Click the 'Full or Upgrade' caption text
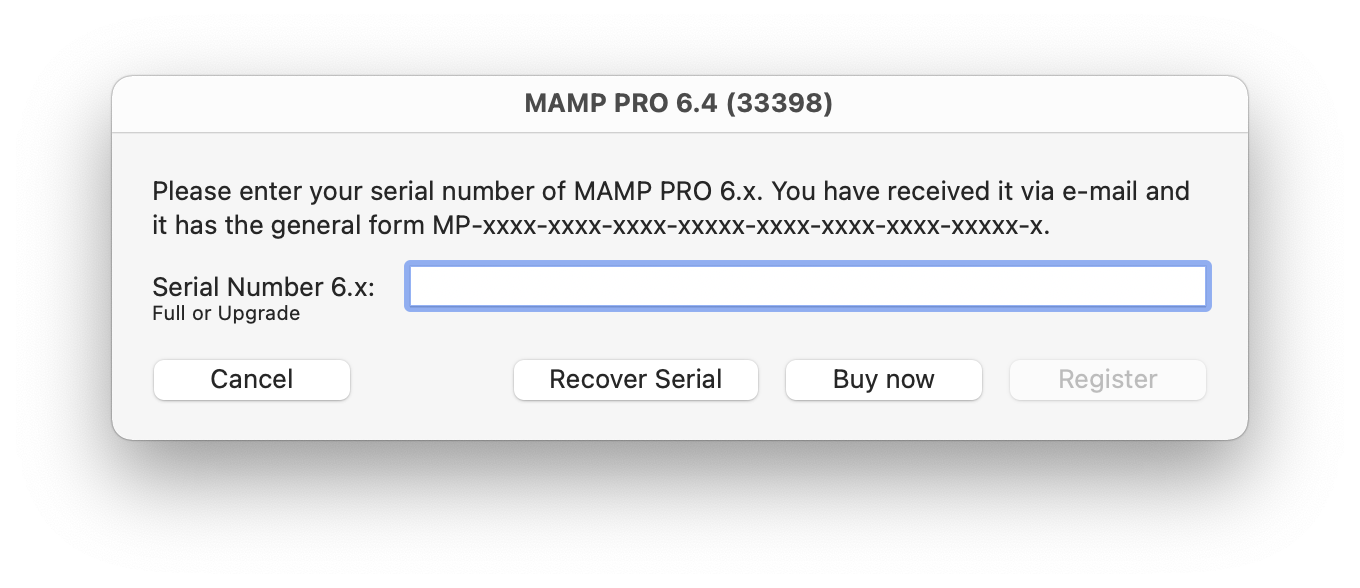The image size is (1360, 588). [225, 313]
